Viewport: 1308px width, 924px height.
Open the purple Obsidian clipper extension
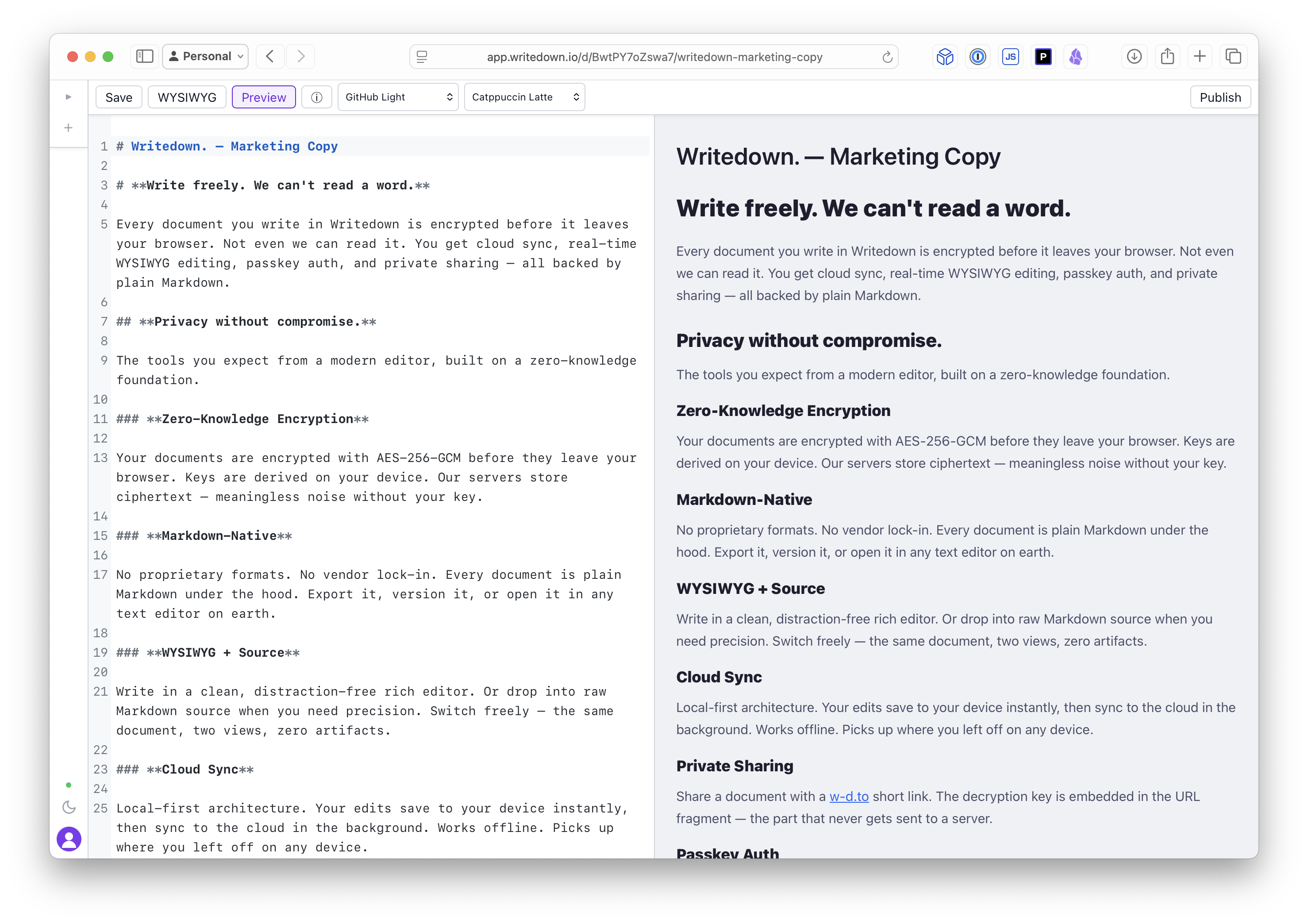1076,56
